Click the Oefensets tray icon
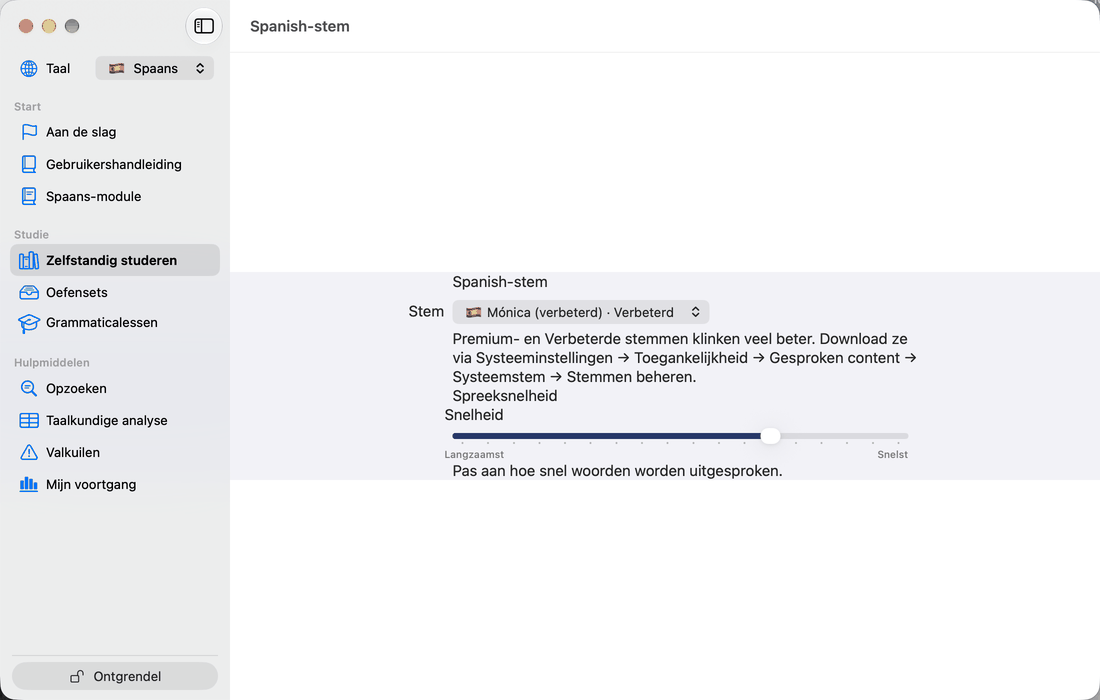Viewport: 1100px width, 700px height. pyautogui.click(x=29, y=292)
